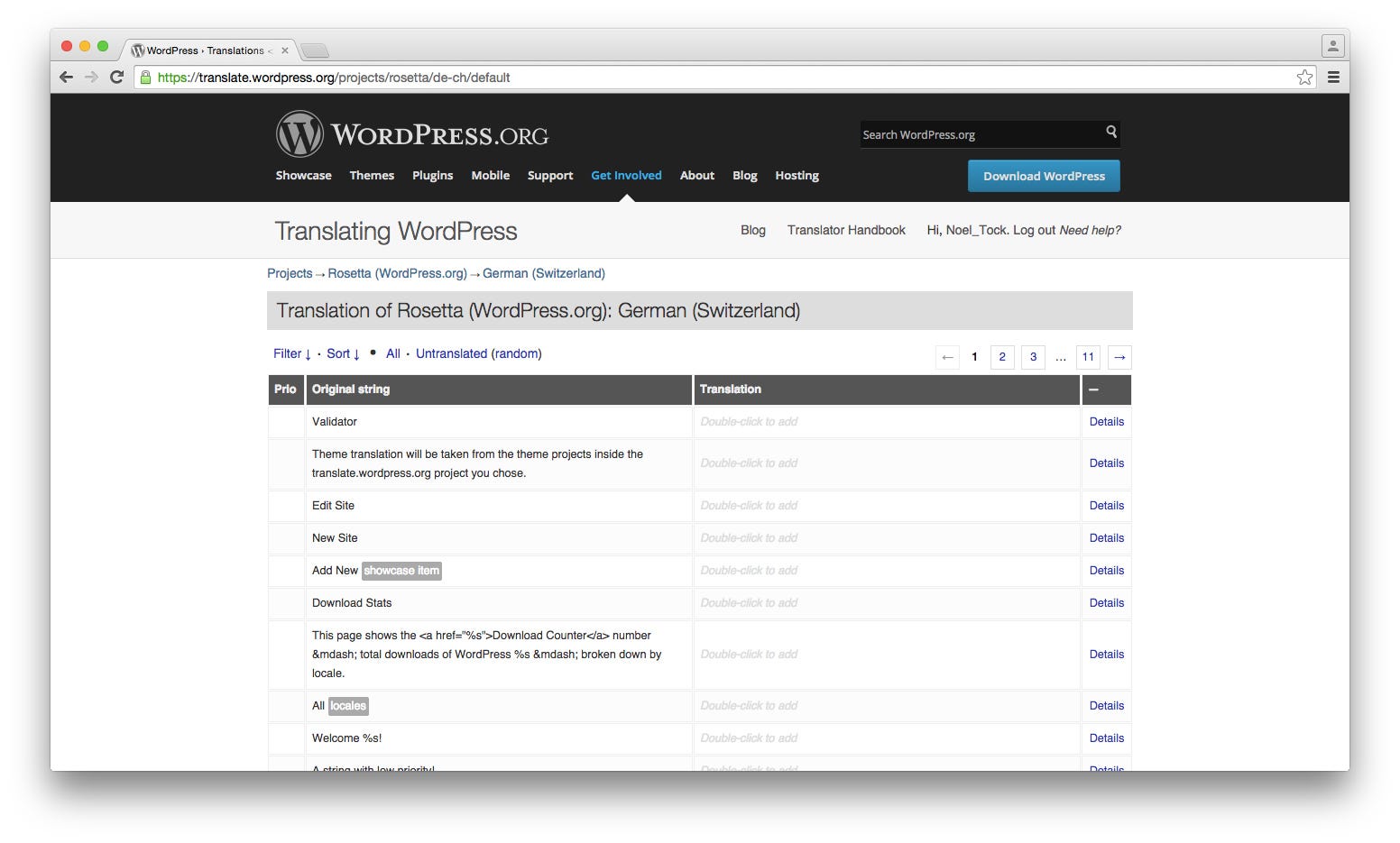
Task: Open the Translator Handbook link
Action: (846, 230)
